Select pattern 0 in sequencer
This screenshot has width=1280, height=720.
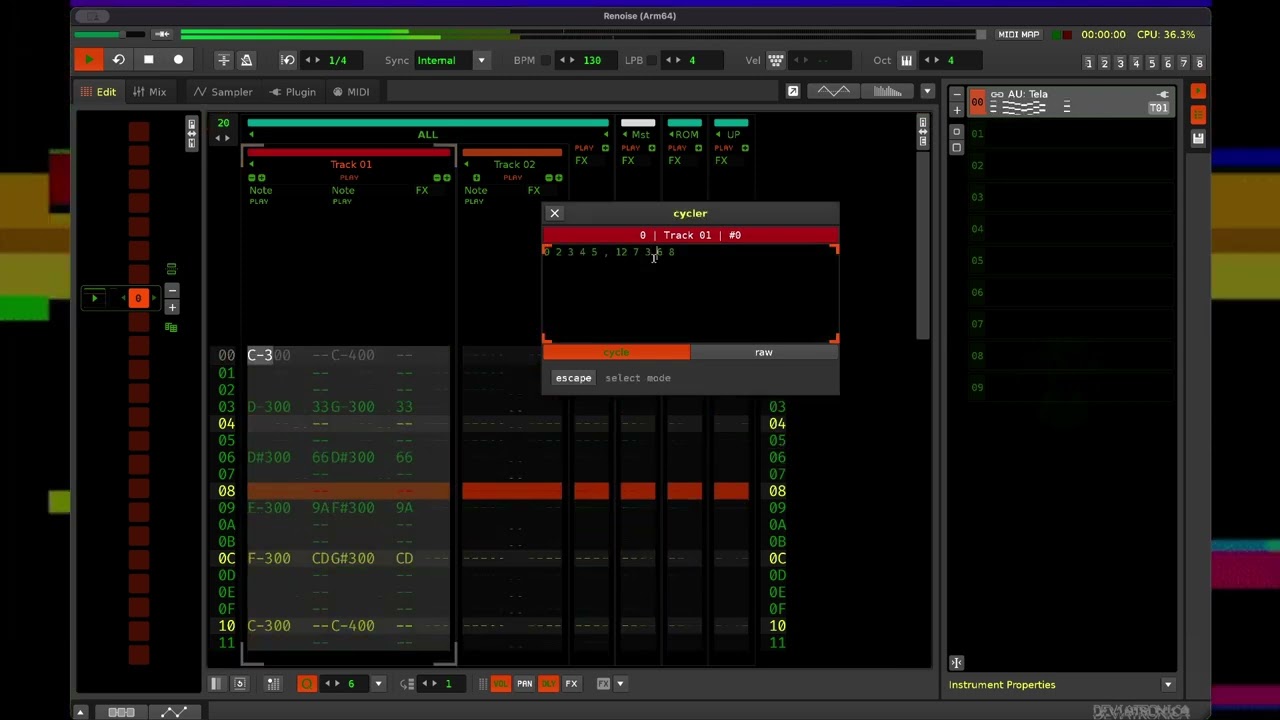(x=138, y=298)
